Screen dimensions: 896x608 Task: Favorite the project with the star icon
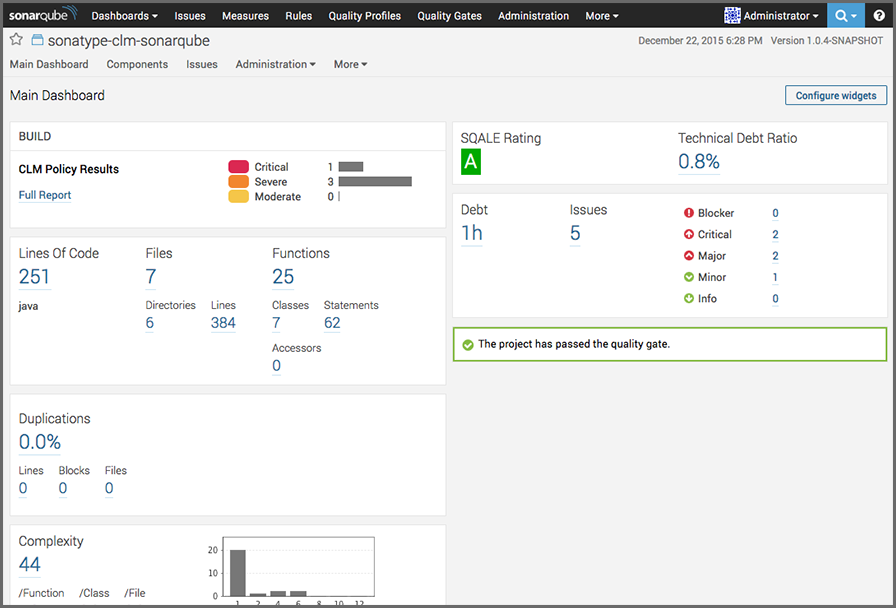pyautogui.click(x=16, y=40)
